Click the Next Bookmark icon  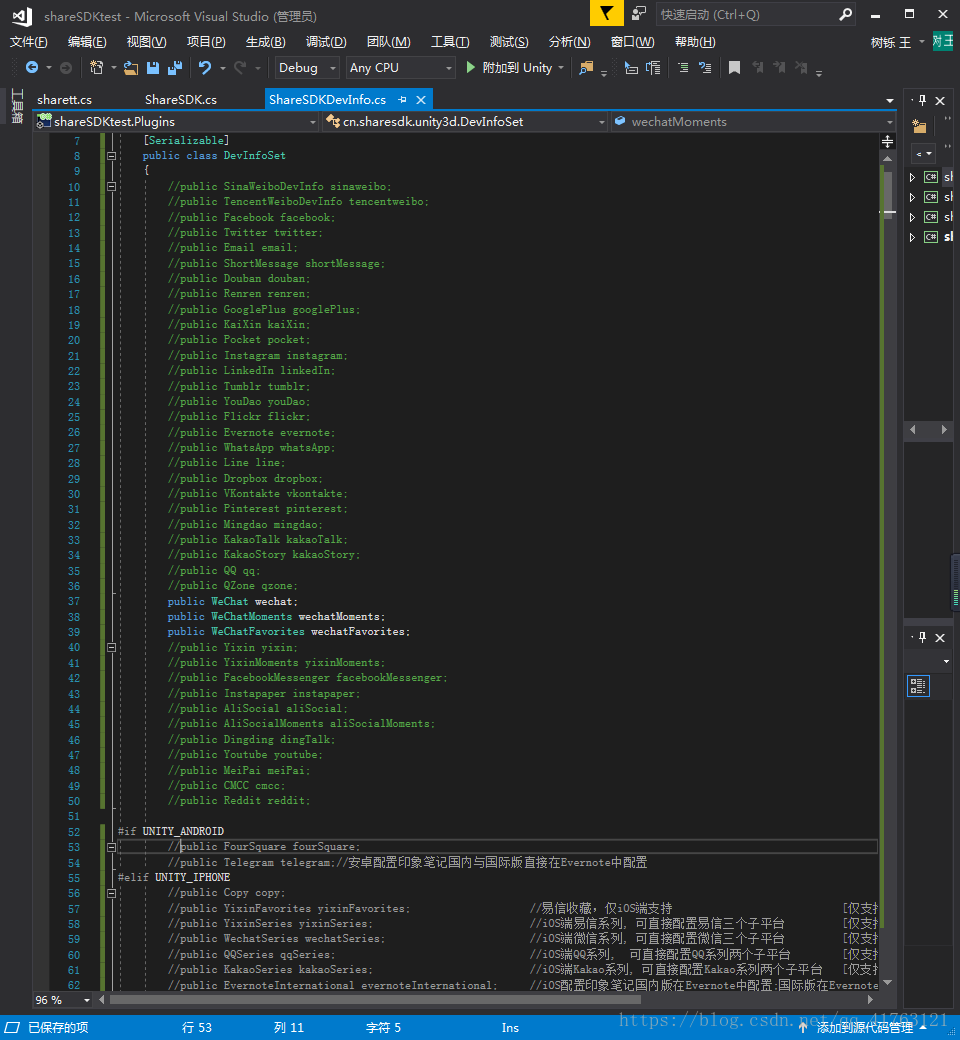780,68
